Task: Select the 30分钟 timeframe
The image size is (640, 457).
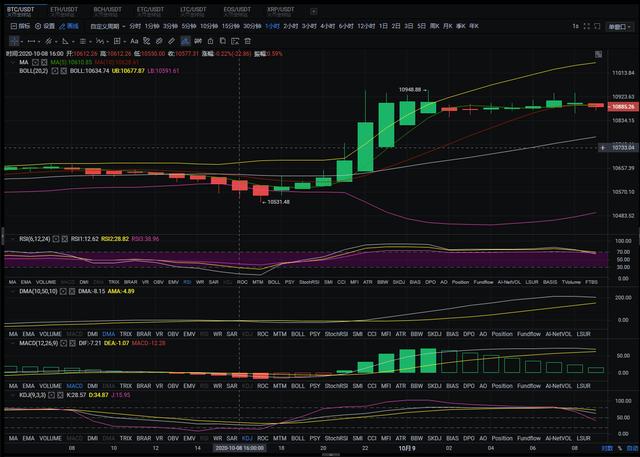Action: click(252, 26)
